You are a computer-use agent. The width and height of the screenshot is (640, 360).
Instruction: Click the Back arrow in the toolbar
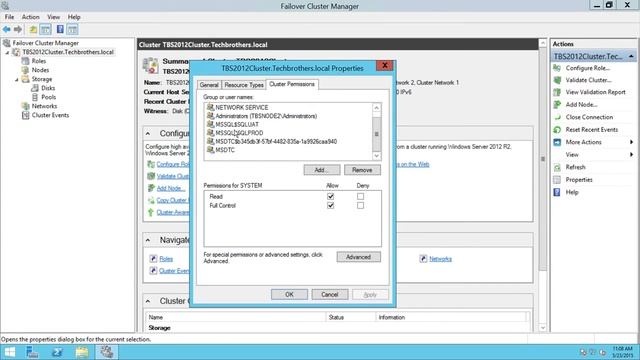[x=7, y=29]
